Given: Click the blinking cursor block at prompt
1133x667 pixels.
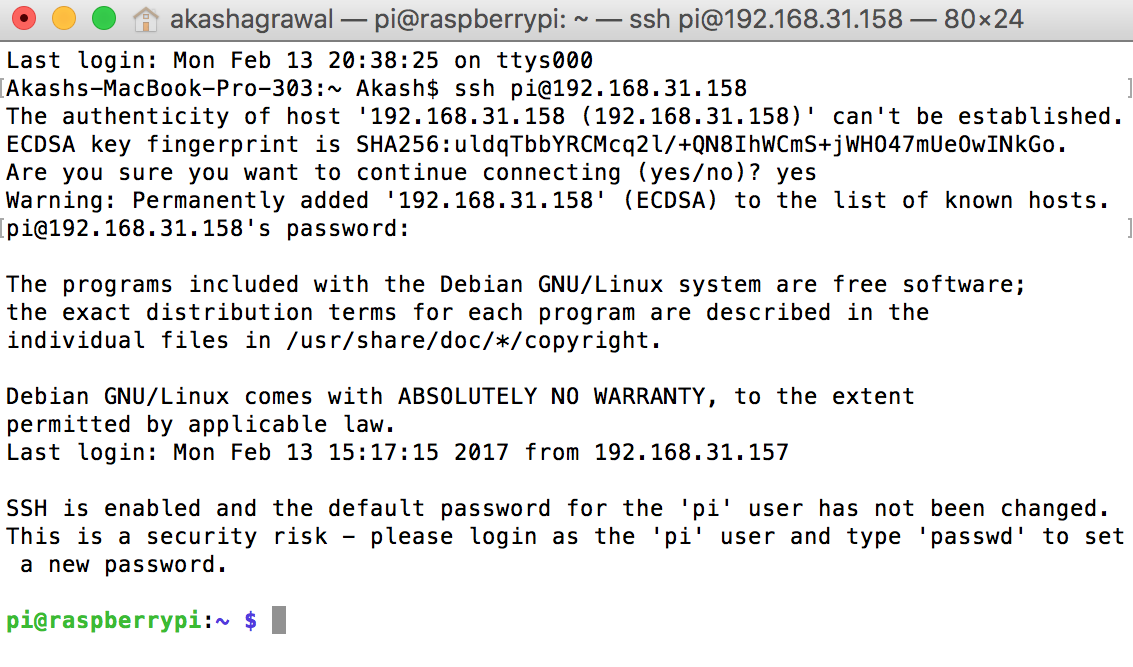Looking at the screenshot, I should [279, 621].
